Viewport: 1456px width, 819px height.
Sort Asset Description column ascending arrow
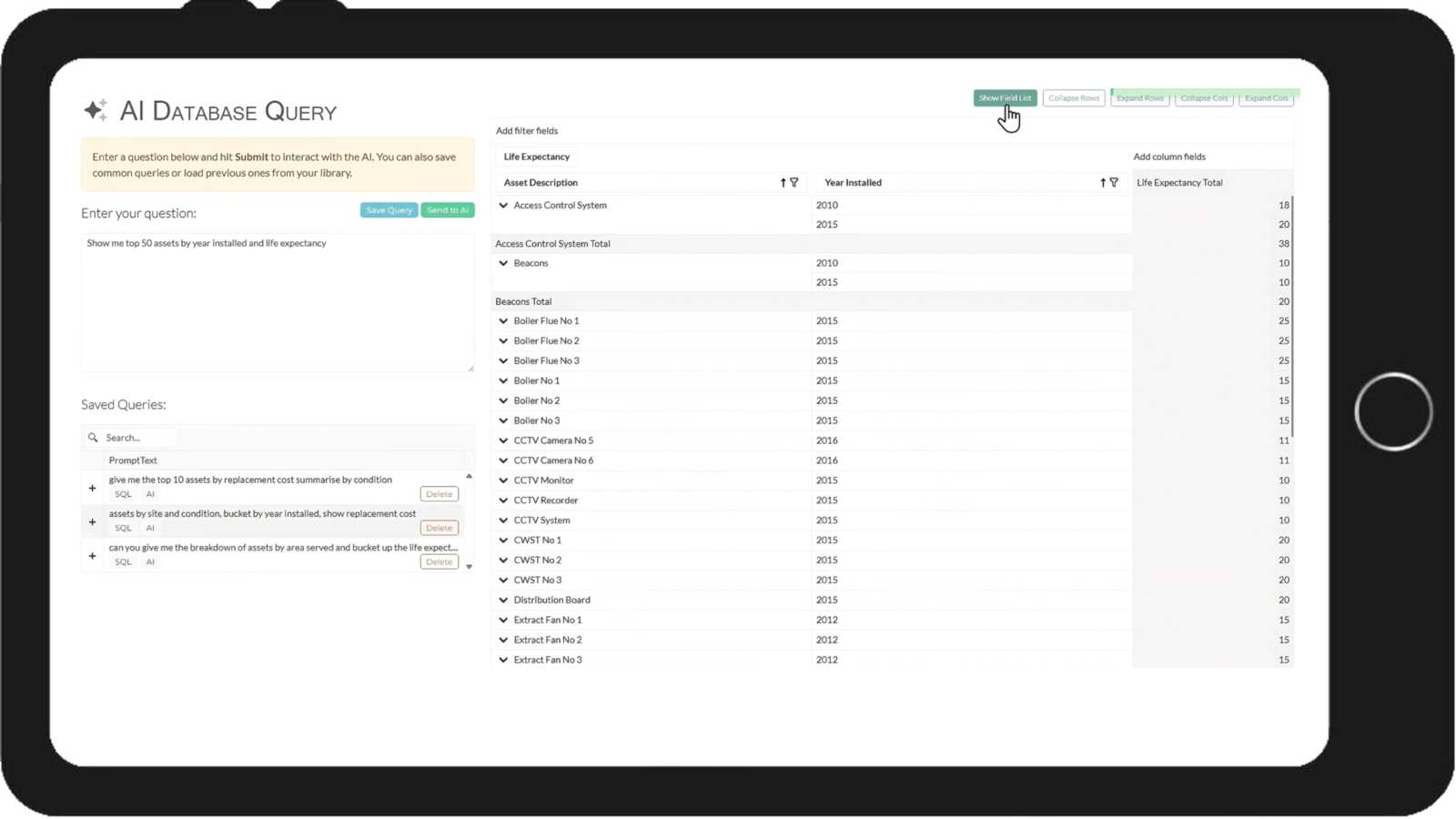click(x=783, y=183)
